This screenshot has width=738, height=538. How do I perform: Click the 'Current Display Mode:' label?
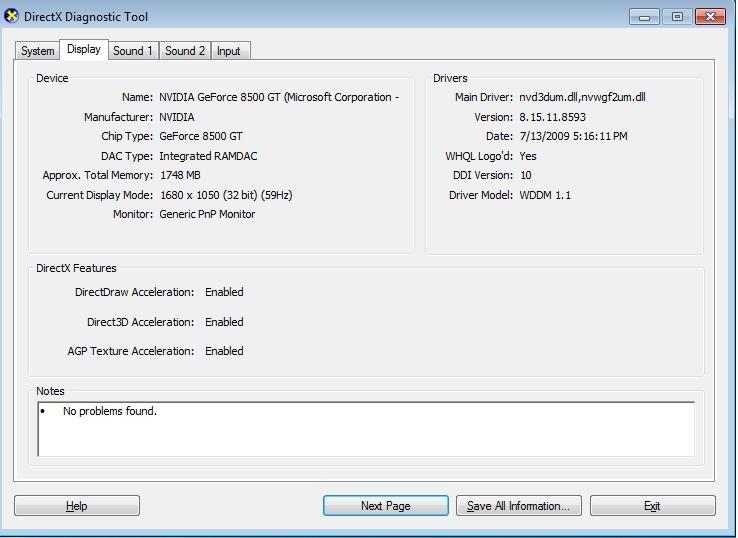tap(100, 195)
